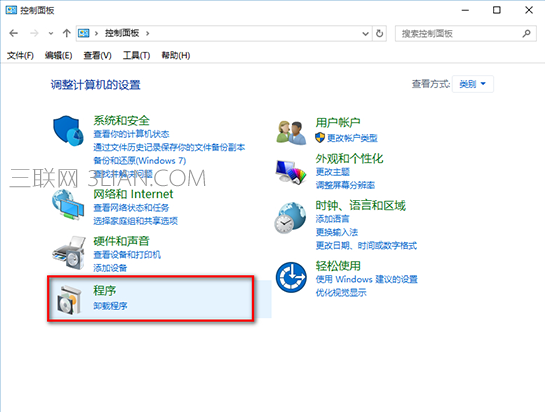Click 查看网络状态和任务 link
545x412 pixels.
tap(131, 208)
